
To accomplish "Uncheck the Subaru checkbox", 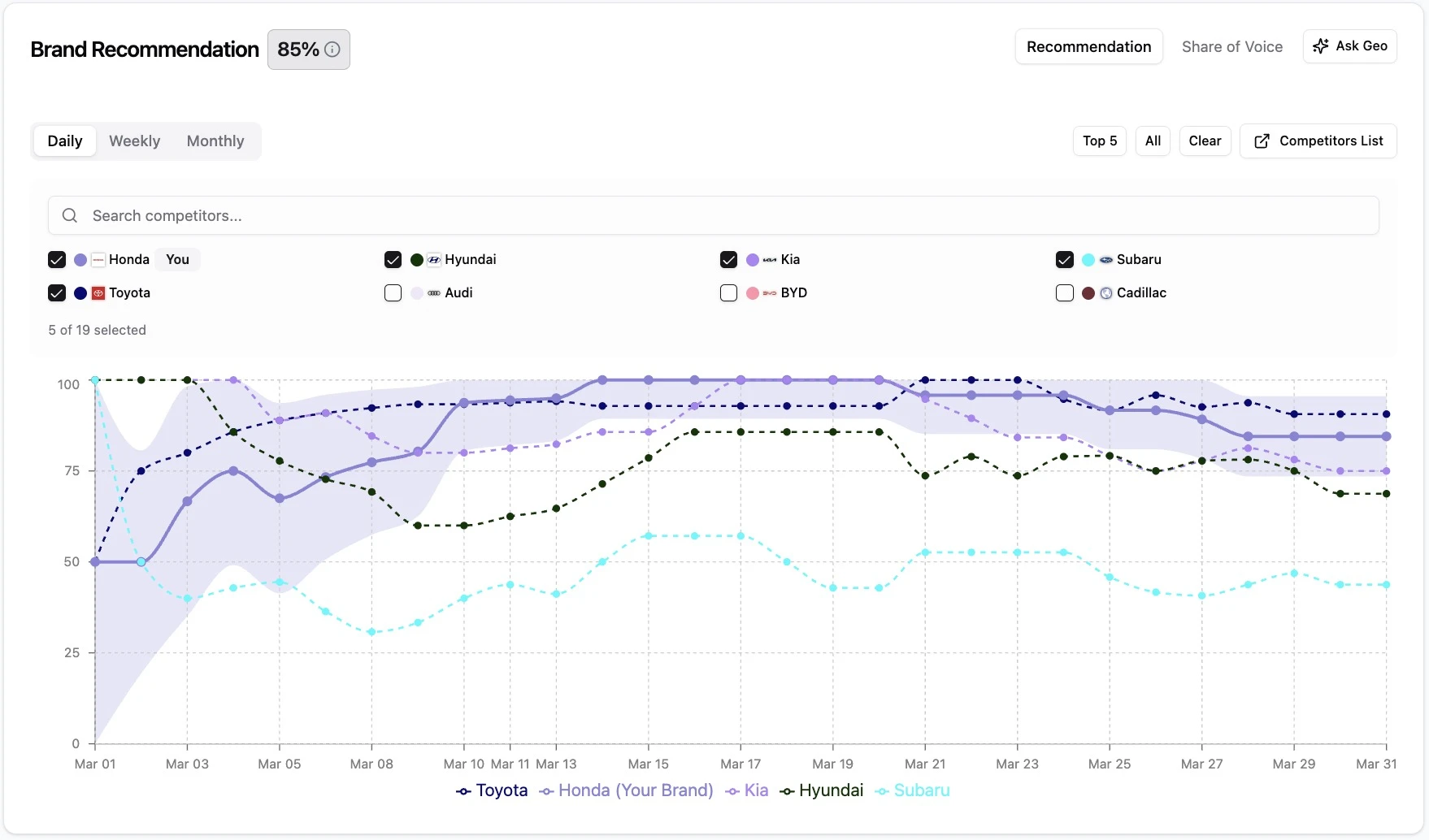I will coord(1065,260).
